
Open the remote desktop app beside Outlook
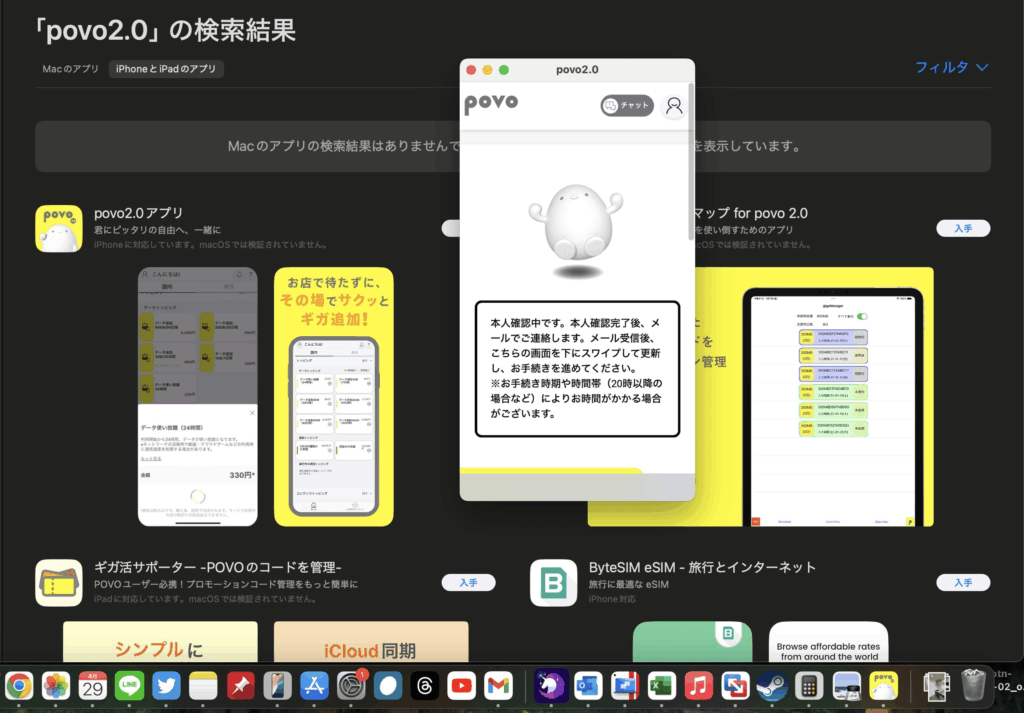pyautogui.click(x=625, y=686)
